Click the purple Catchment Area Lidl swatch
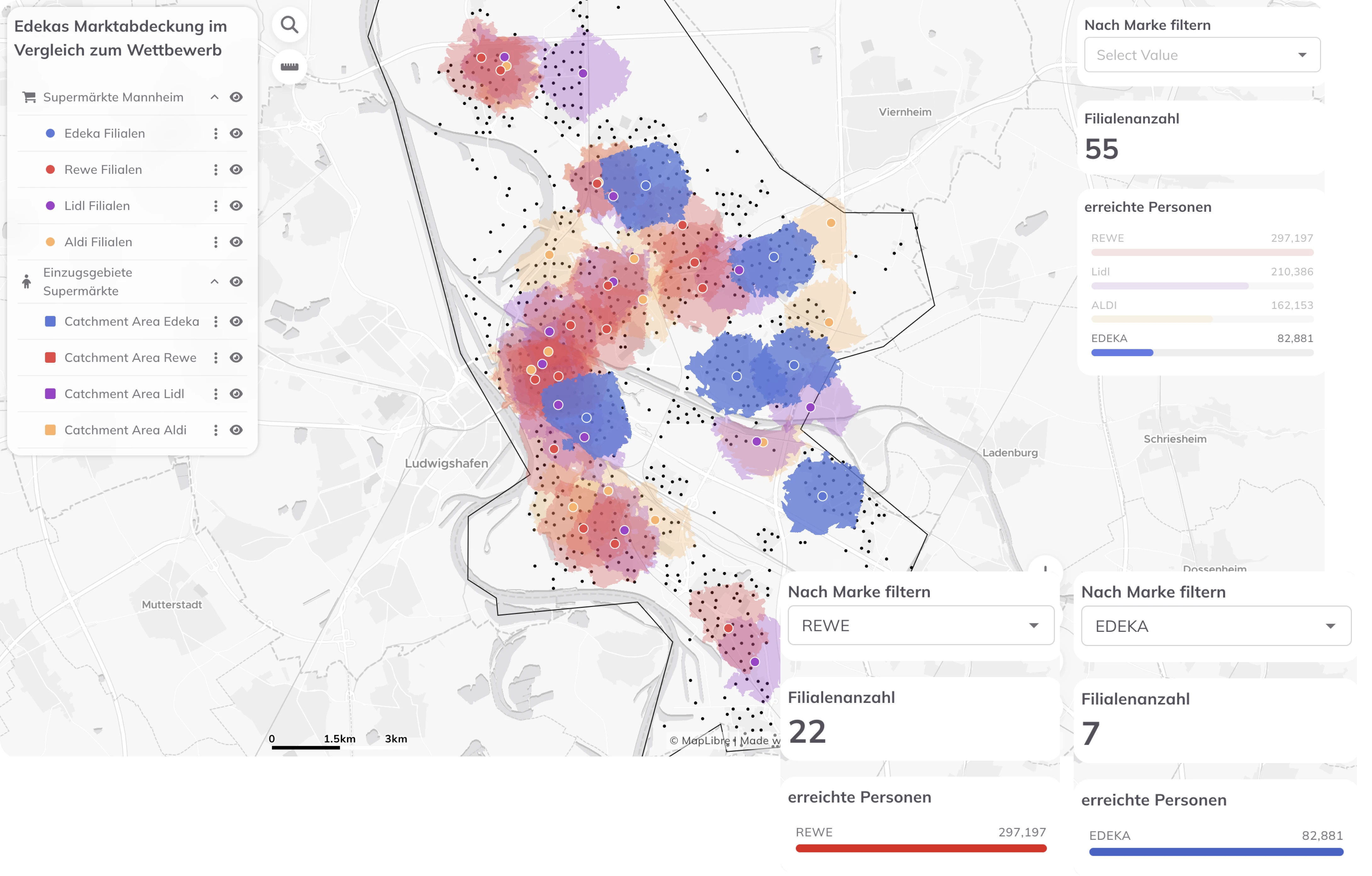The image size is (1372, 876). 50,394
